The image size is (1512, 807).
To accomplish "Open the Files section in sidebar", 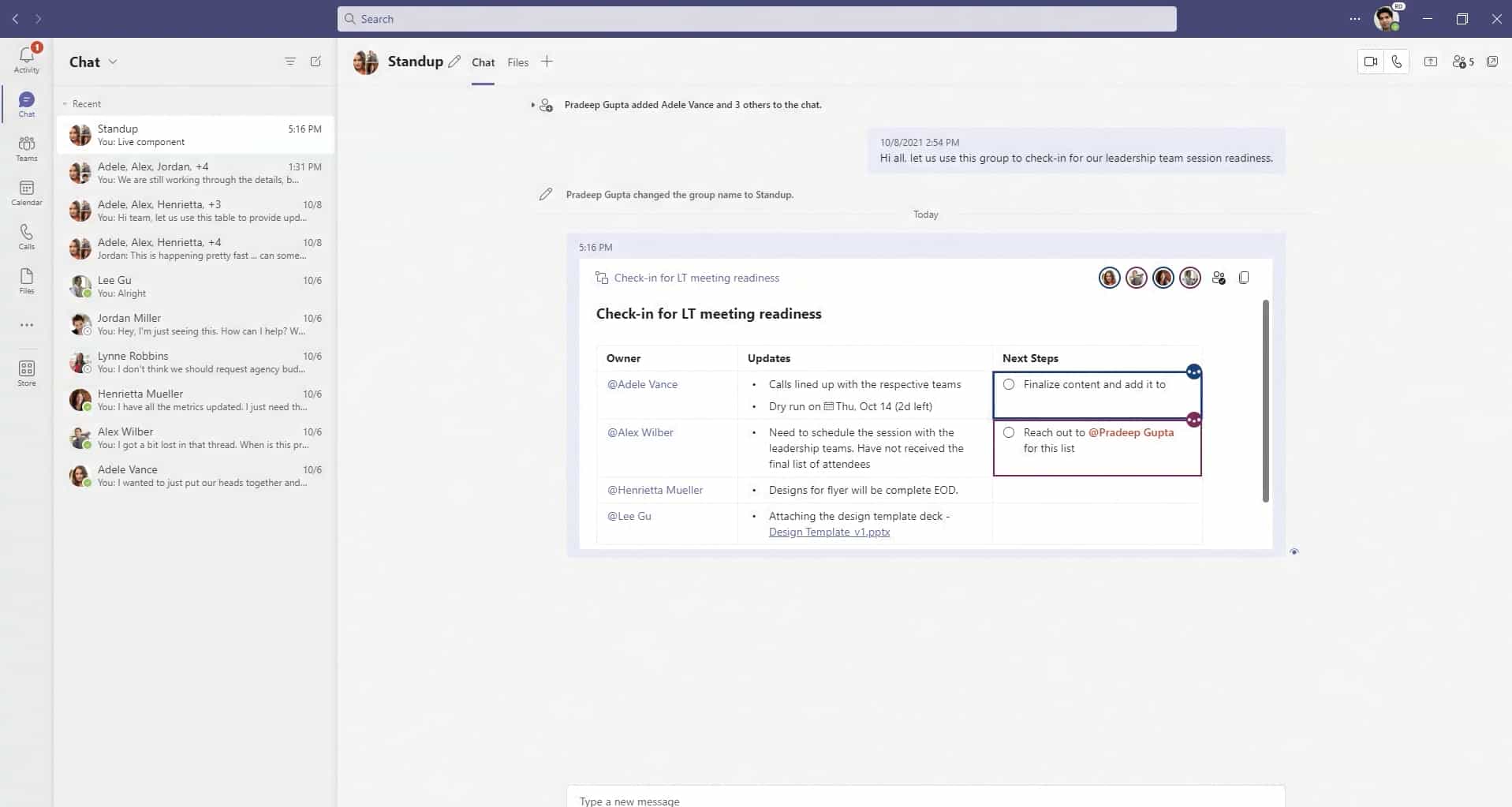I will pos(27,280).
